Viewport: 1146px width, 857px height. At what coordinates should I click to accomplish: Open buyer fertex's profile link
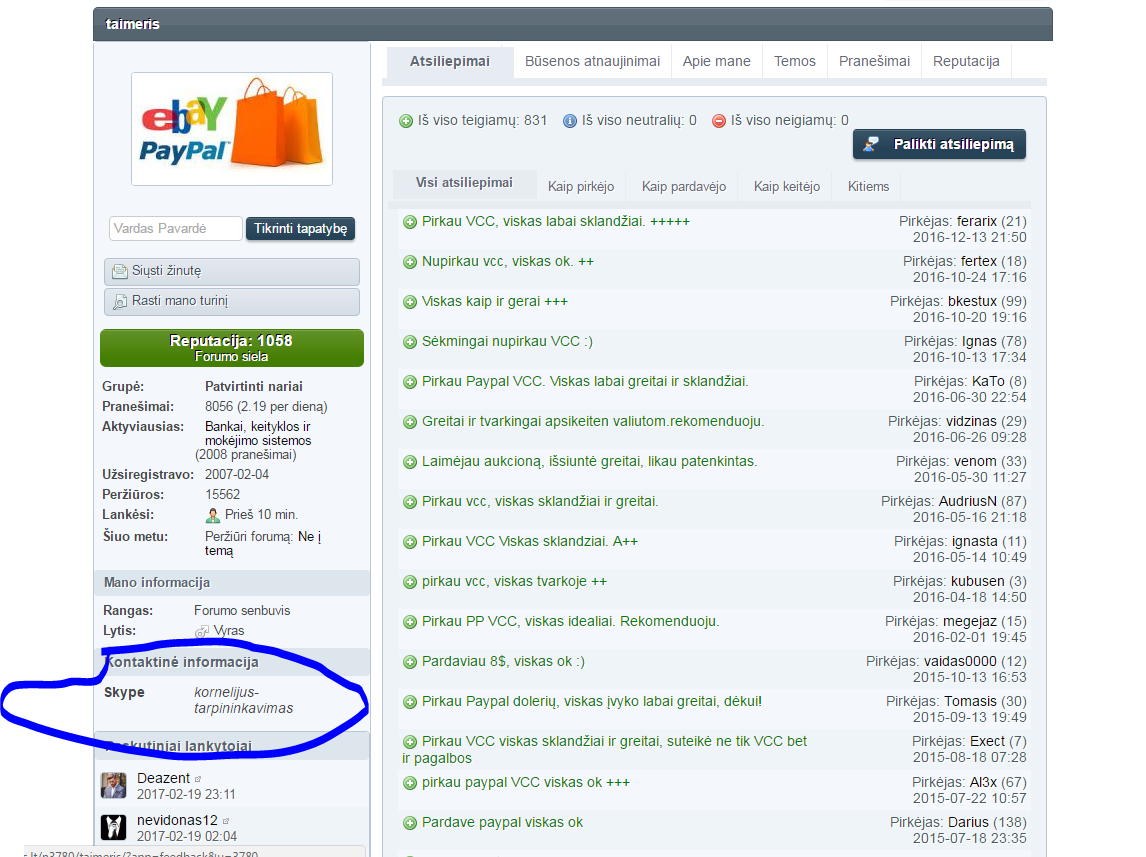click(979, 262)
